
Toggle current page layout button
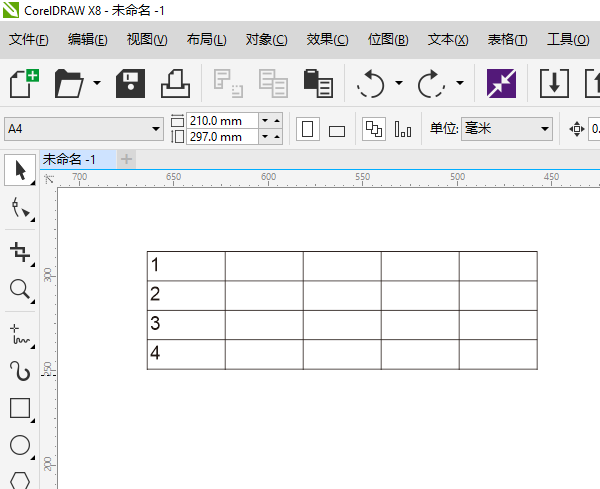click(403, 129)
